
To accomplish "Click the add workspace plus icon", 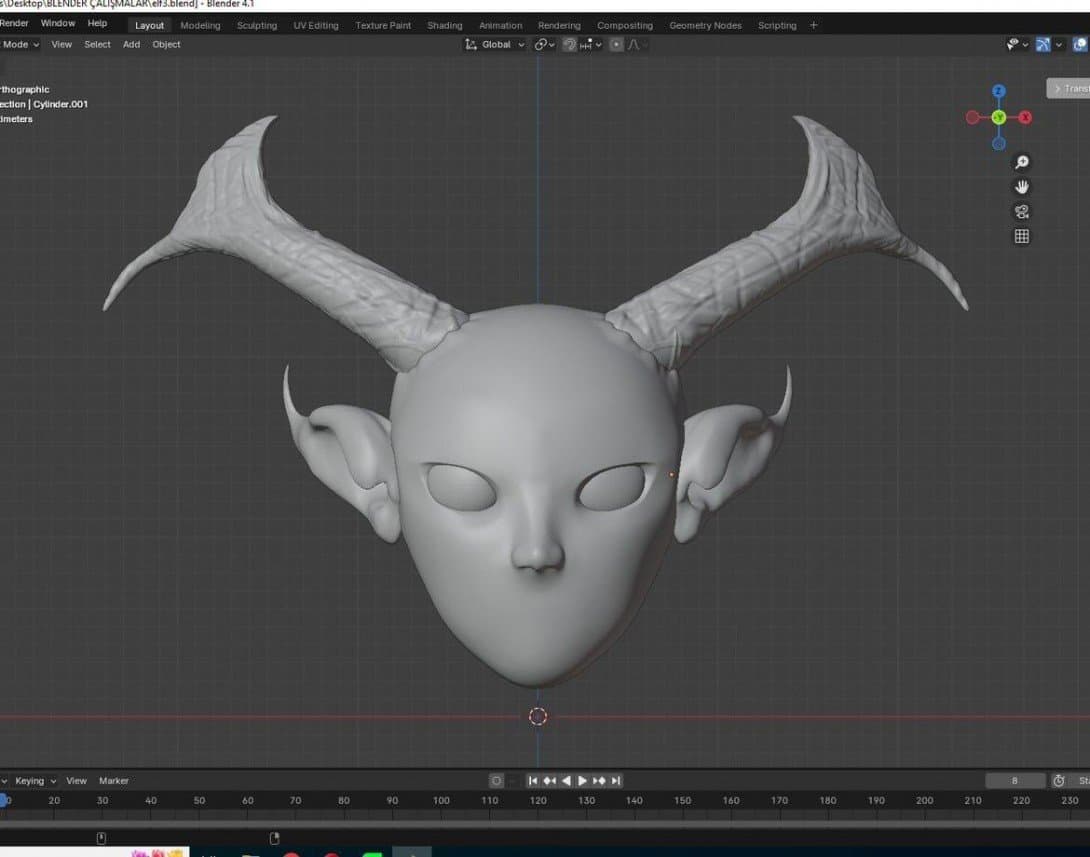I will point(813,25).
